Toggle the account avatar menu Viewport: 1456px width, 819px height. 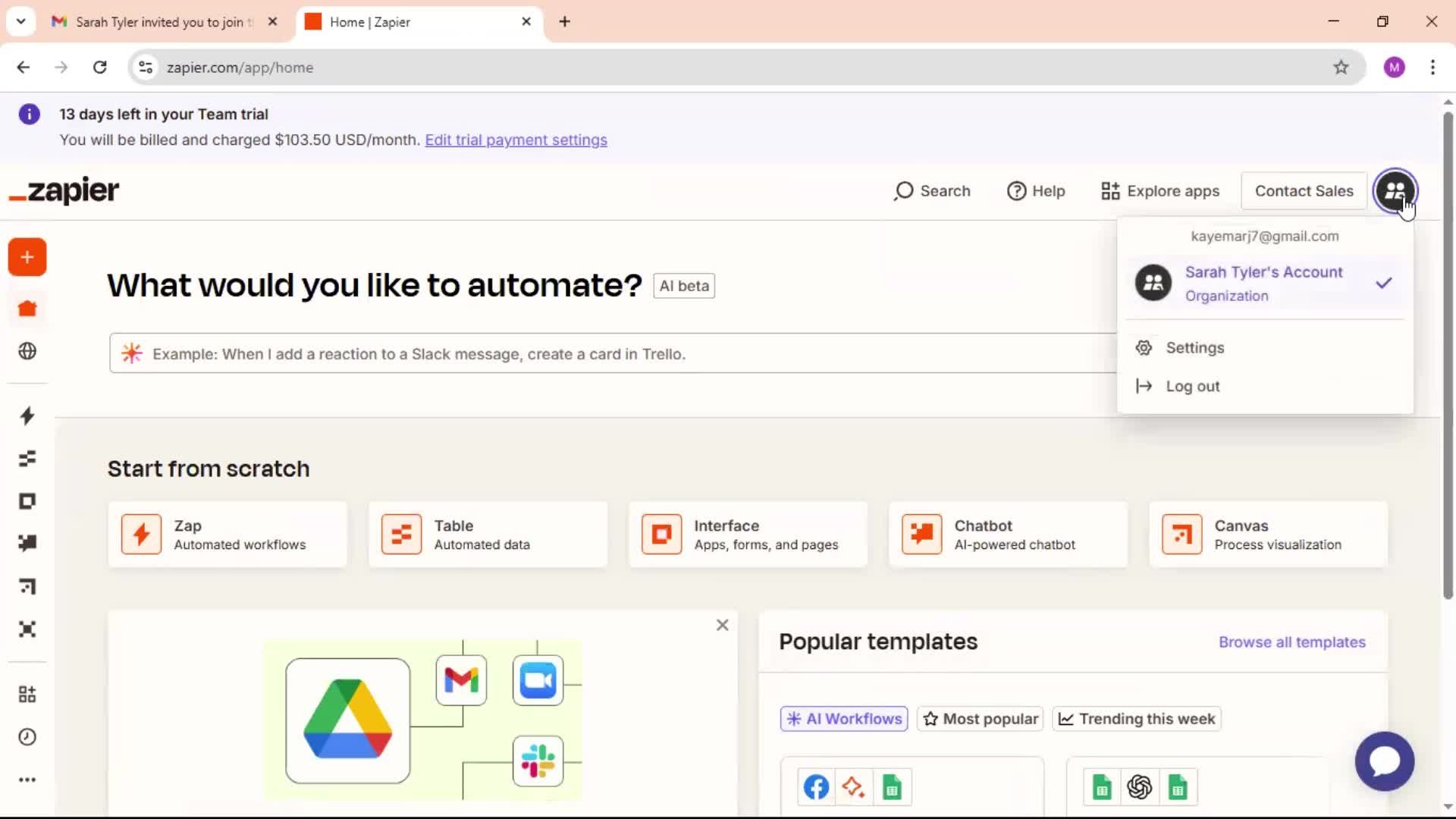(1395, 191)
